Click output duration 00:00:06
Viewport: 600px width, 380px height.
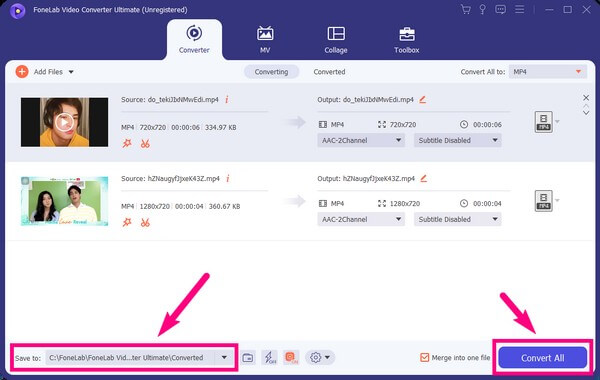point(487,124)
